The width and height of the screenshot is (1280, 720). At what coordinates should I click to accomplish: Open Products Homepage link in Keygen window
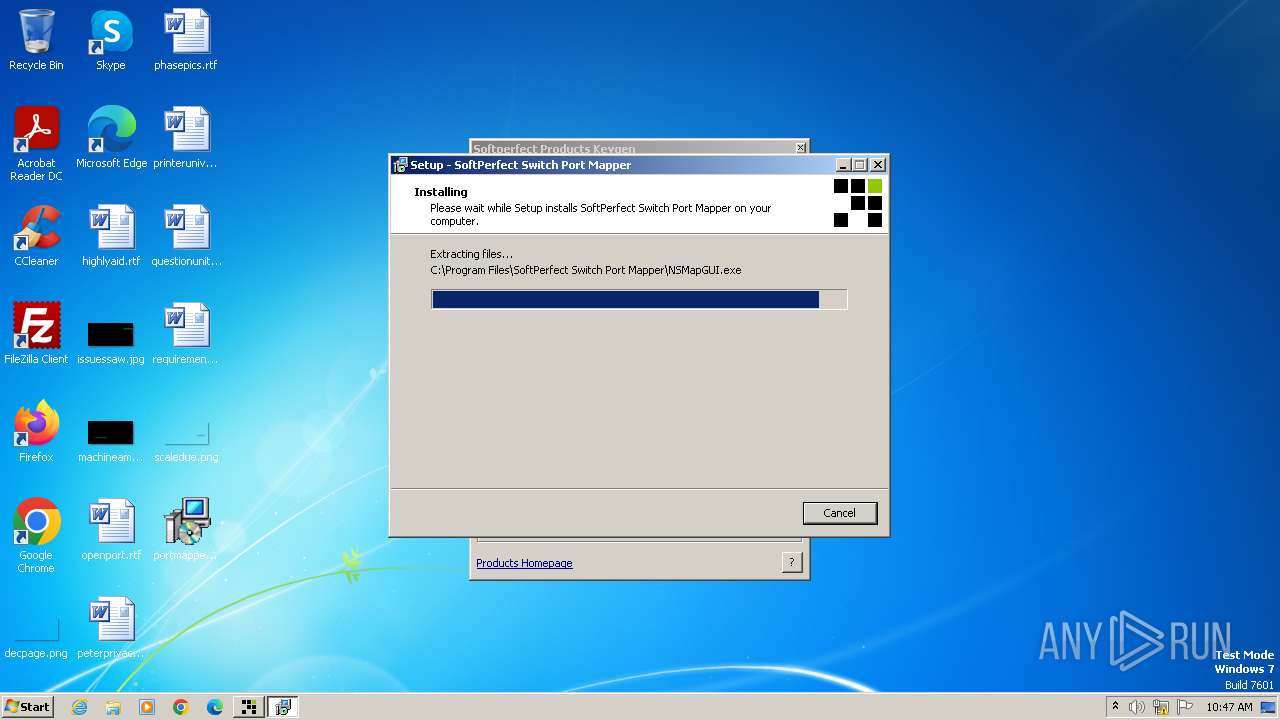[x=524, y=563]
